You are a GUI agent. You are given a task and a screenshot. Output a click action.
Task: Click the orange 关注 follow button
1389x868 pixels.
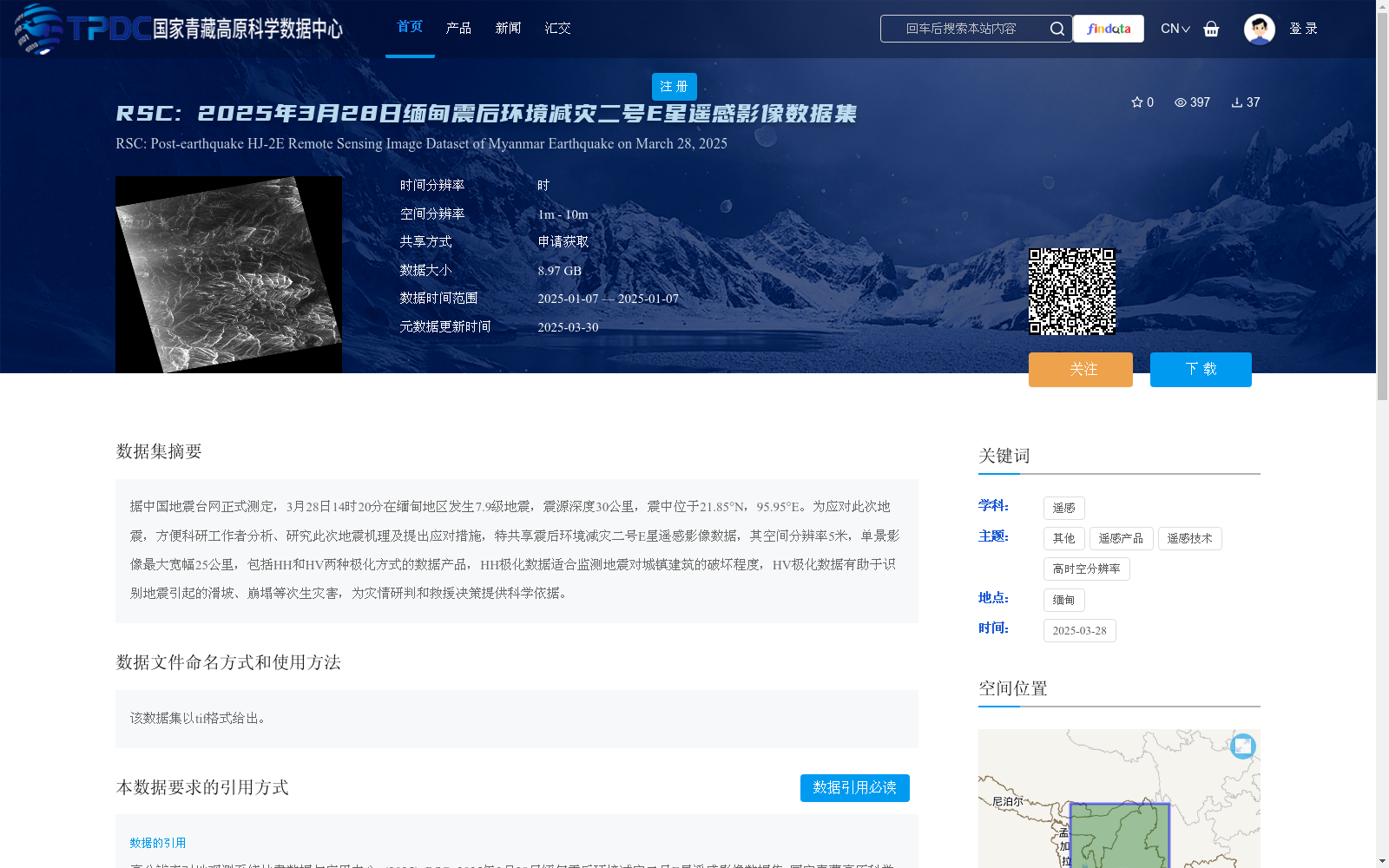pos(1081,370)
